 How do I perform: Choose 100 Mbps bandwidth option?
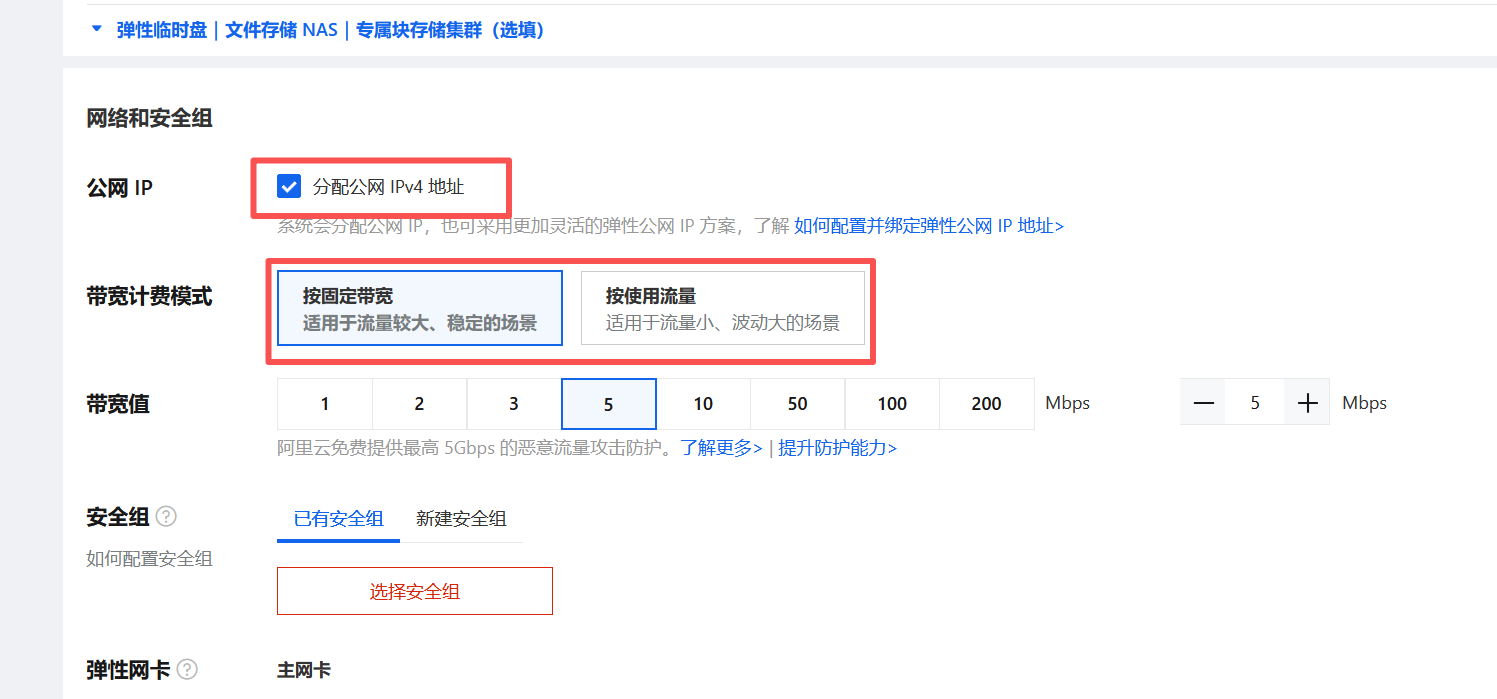(x=892, y=404)
